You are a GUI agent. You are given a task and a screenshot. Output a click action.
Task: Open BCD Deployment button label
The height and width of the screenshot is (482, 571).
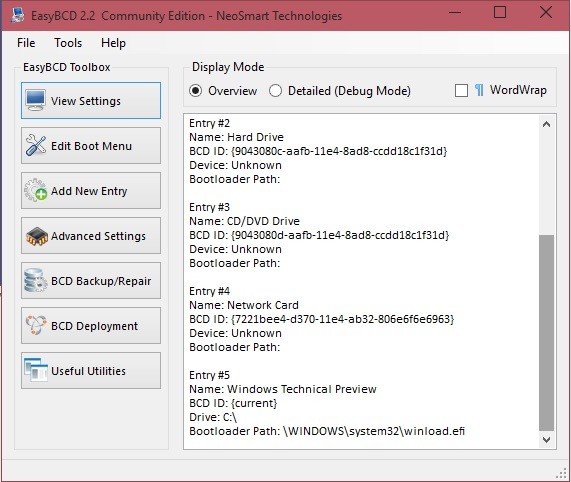[x=94, y=326]
